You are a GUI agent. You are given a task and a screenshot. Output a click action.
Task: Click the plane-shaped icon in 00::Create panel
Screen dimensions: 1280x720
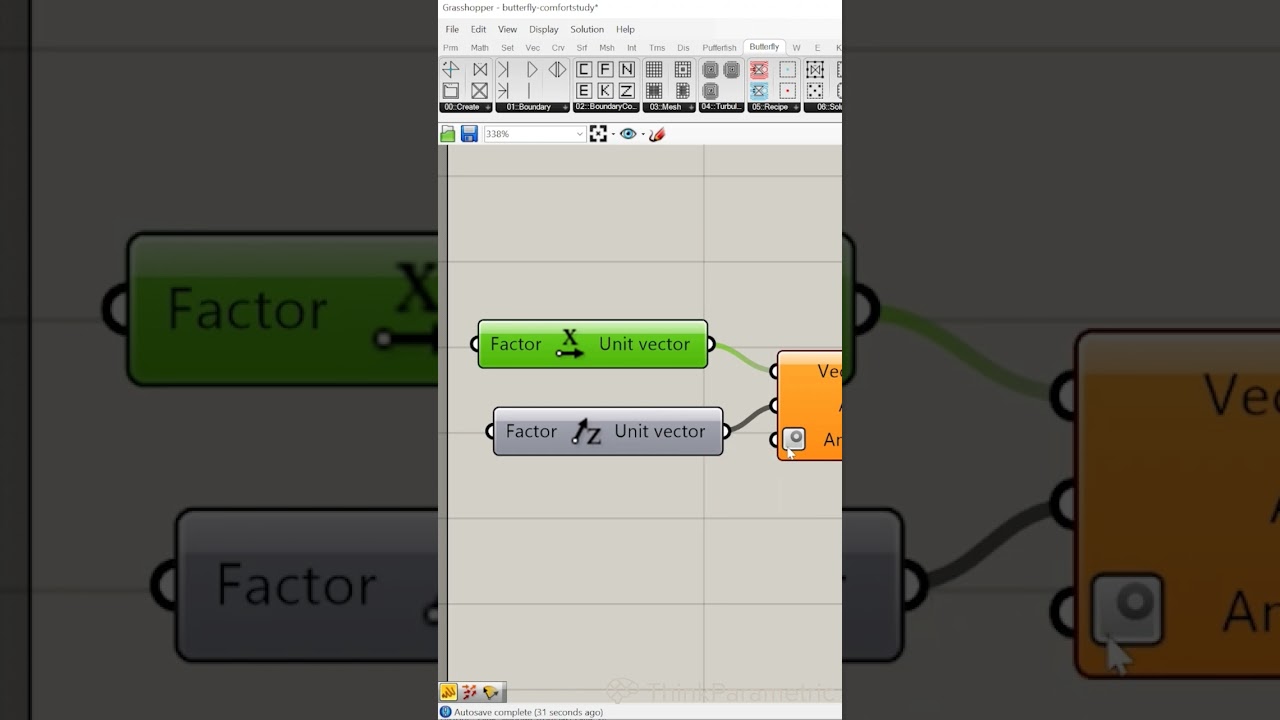click(x=451, y=69)
